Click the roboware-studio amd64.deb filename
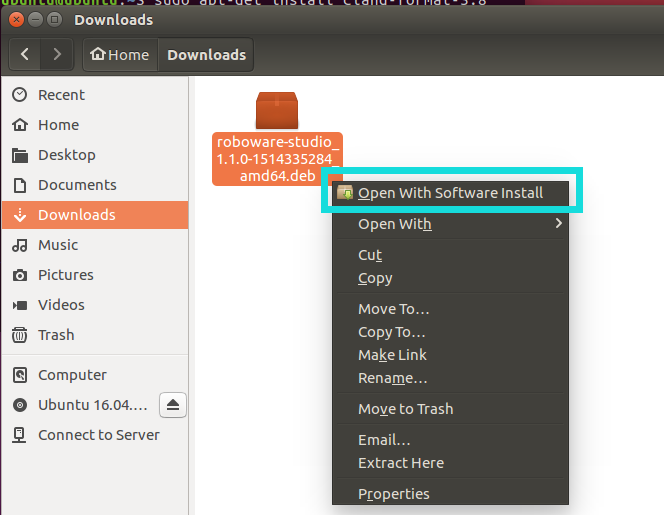Viewport: 664px width, 515px height. pos(277,159)
